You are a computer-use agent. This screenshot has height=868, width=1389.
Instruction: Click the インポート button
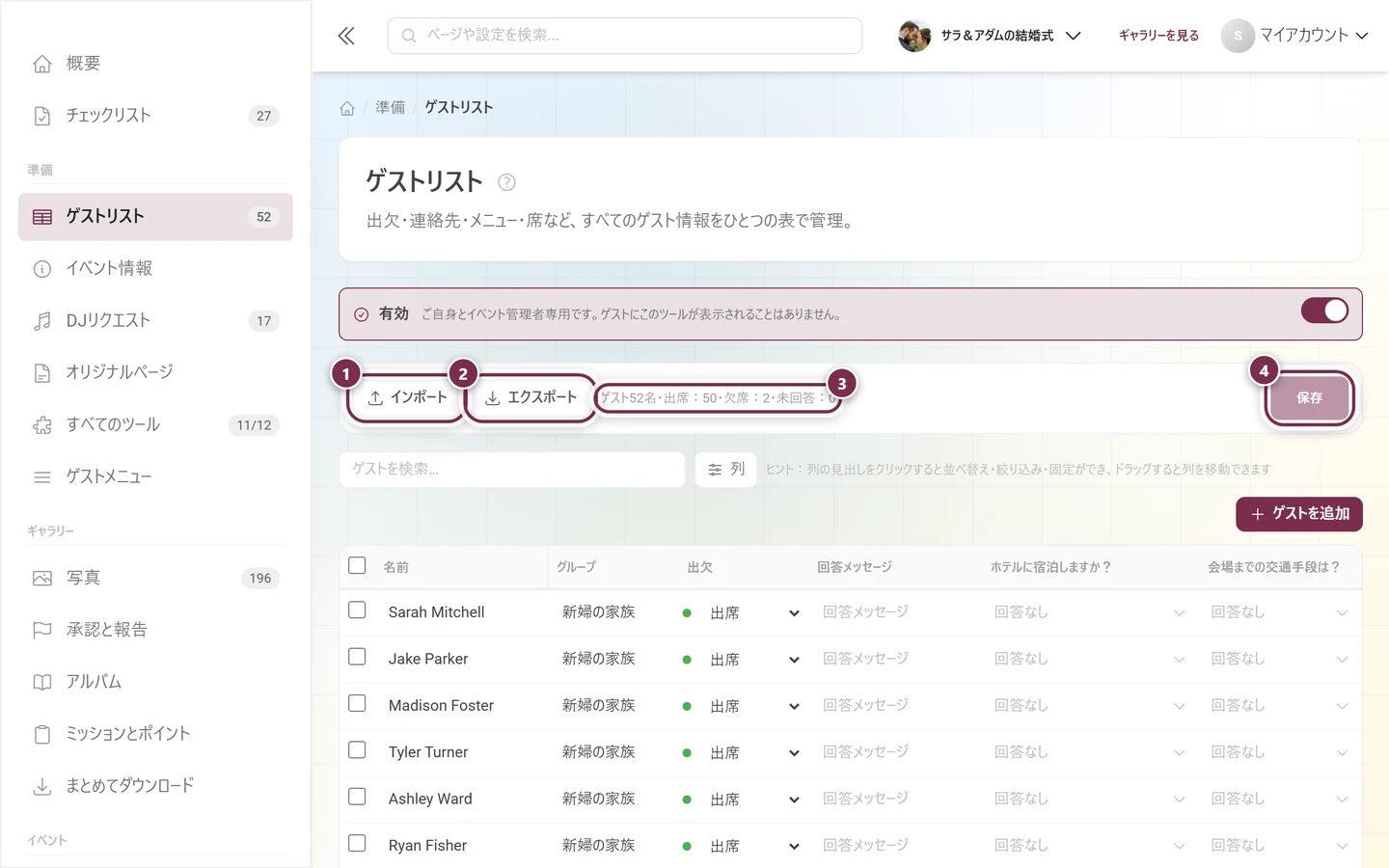(407, 397)
